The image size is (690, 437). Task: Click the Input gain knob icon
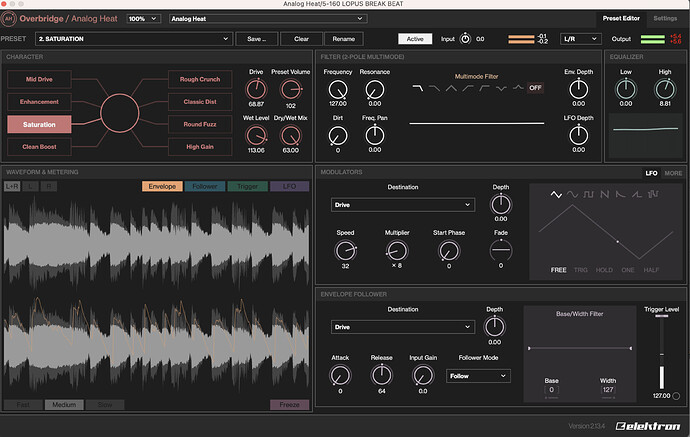tap(465, 39)
